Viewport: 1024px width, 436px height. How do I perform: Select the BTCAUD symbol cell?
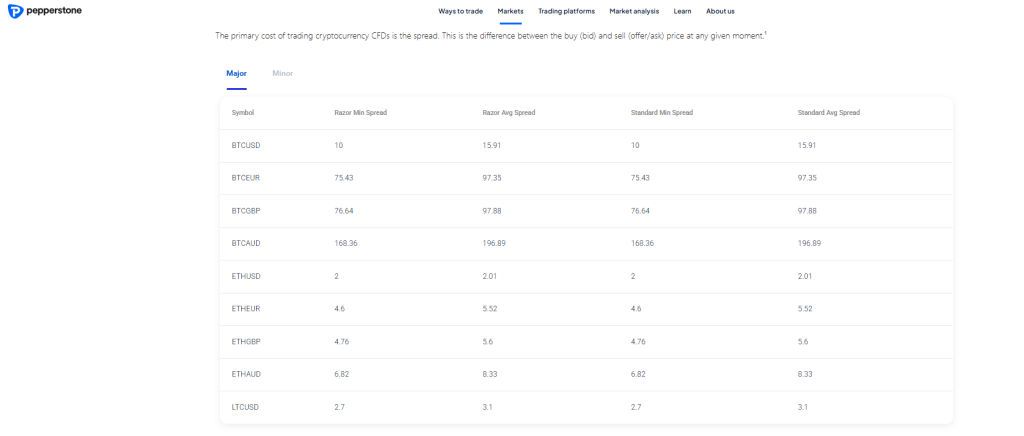pos(246,243)
